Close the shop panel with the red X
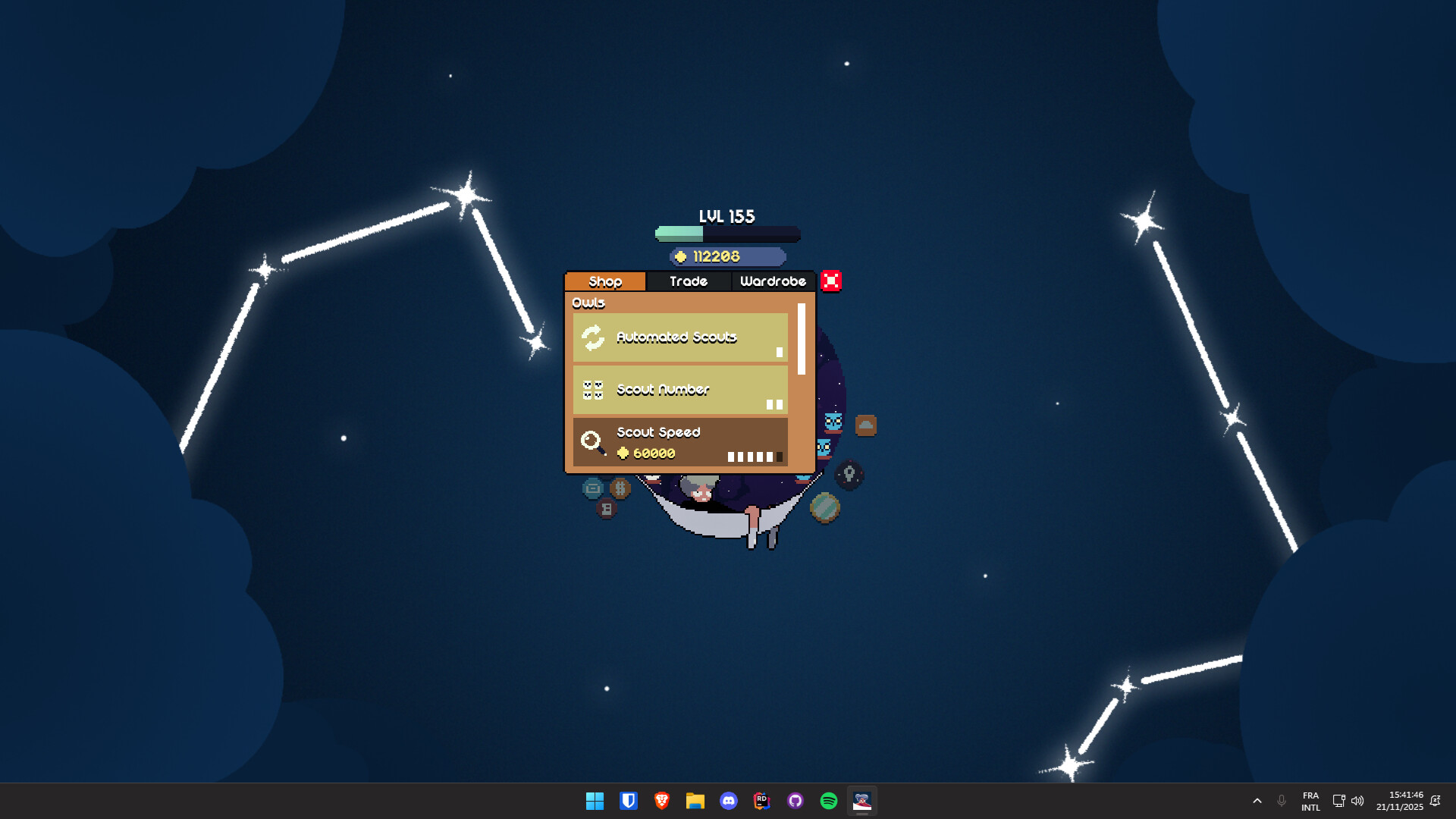The image size is (1456, 819). (831, 280)
